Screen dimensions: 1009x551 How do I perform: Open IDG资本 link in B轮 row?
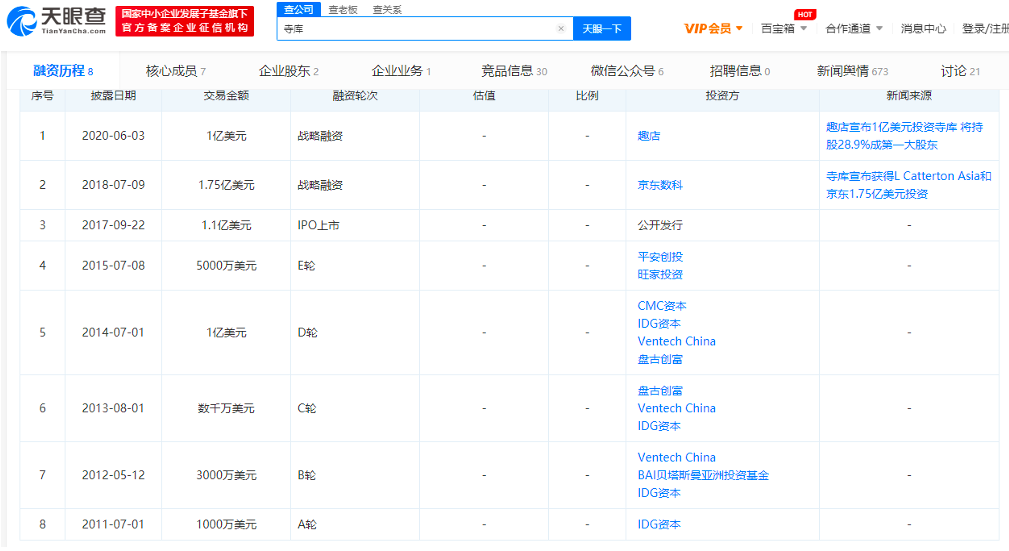coord(659,492)
